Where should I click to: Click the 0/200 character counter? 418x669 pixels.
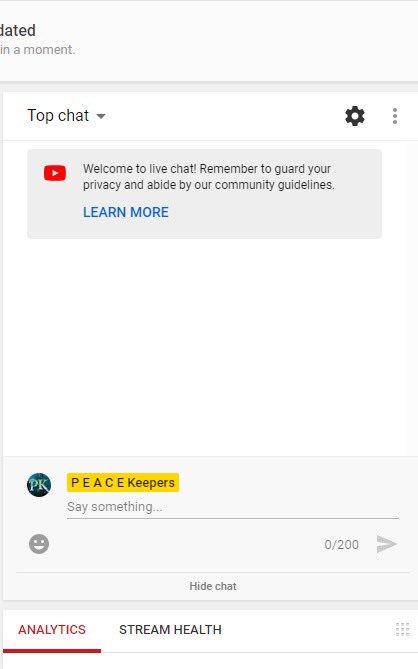(x=342, y=544)
